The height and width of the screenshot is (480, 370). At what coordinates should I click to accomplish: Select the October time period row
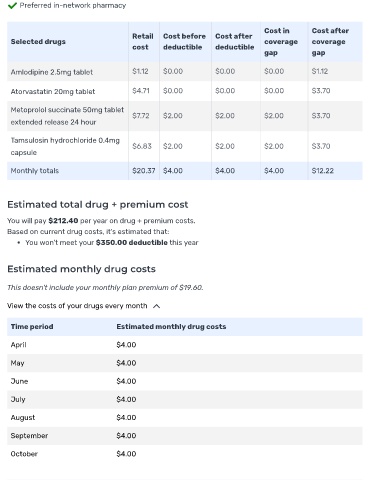185,454
